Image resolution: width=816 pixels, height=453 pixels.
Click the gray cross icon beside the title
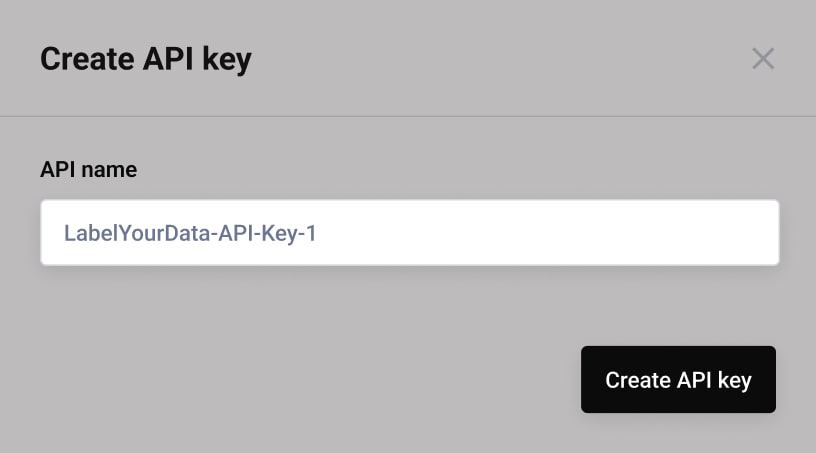coord(763,59)
